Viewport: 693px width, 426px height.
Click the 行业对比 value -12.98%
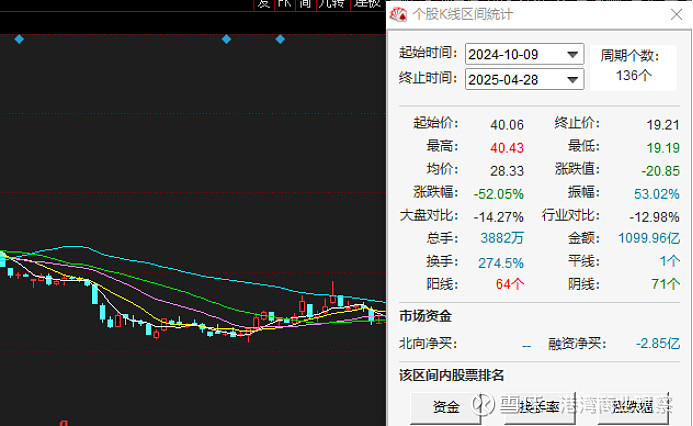click(654, 217)
